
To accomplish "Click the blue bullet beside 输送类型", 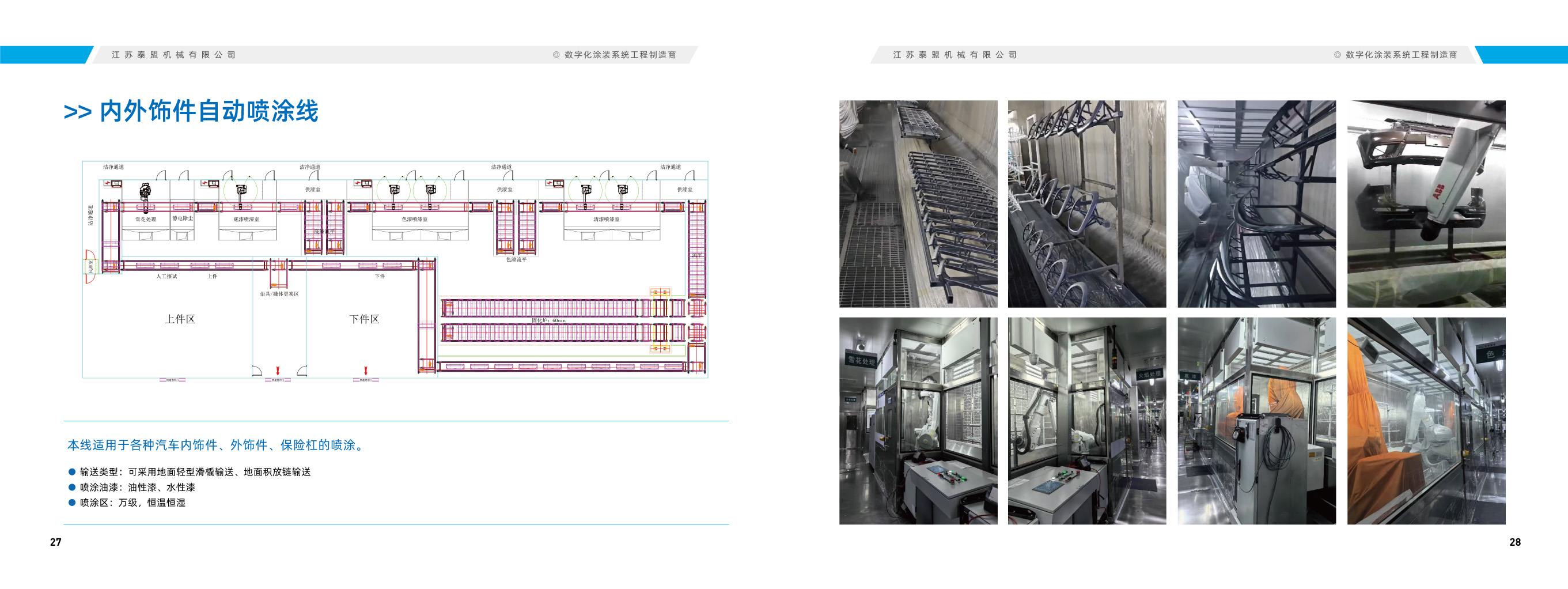I will tap(72, 471).
